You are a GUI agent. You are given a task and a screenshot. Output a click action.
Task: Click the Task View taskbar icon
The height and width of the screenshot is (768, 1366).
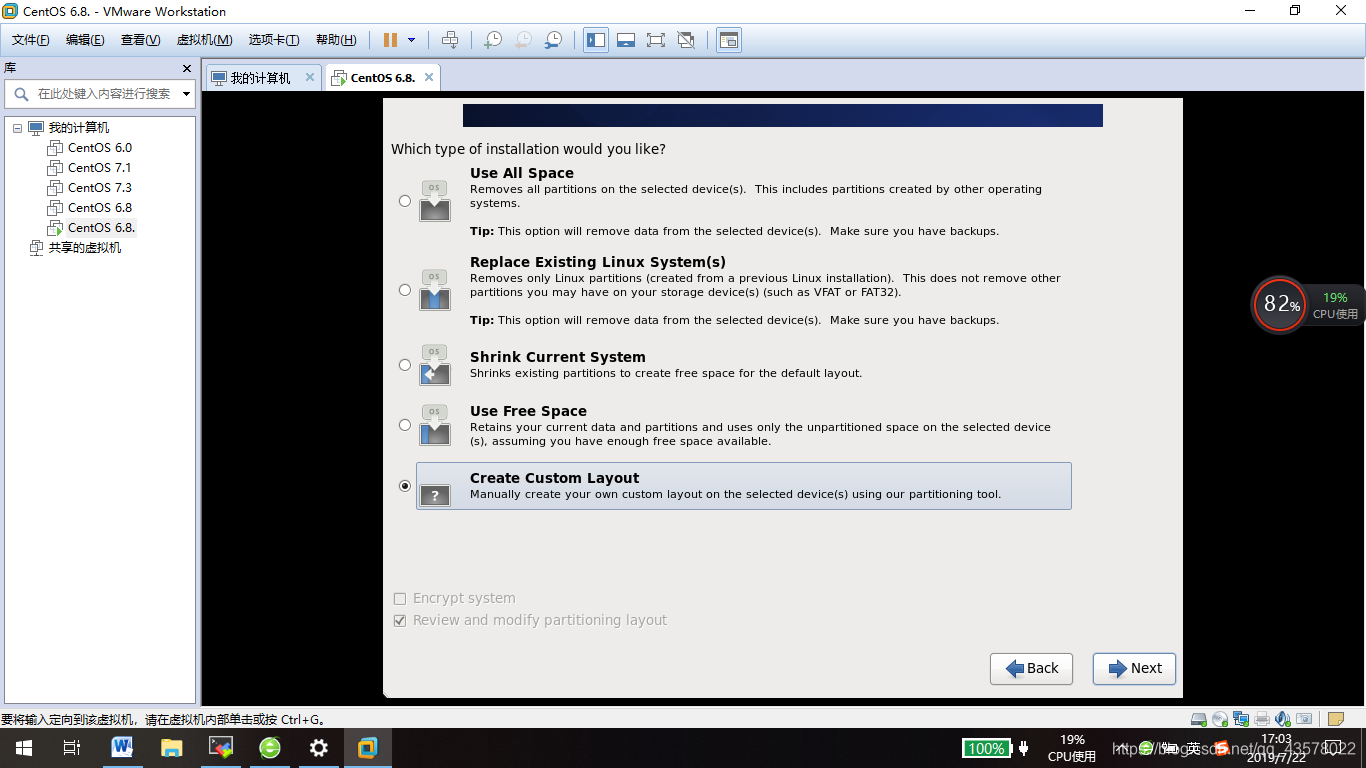coord(72,748)
